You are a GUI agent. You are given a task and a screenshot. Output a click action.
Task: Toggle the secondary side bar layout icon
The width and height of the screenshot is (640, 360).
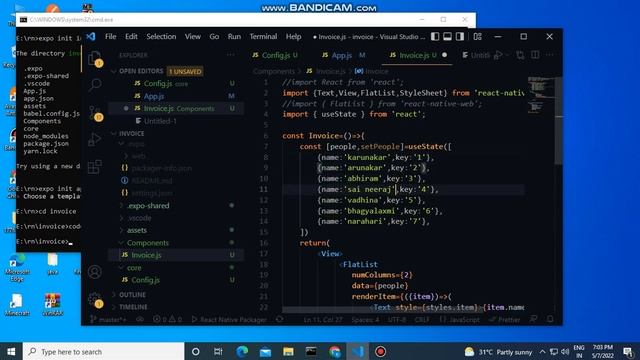[460, 37]
